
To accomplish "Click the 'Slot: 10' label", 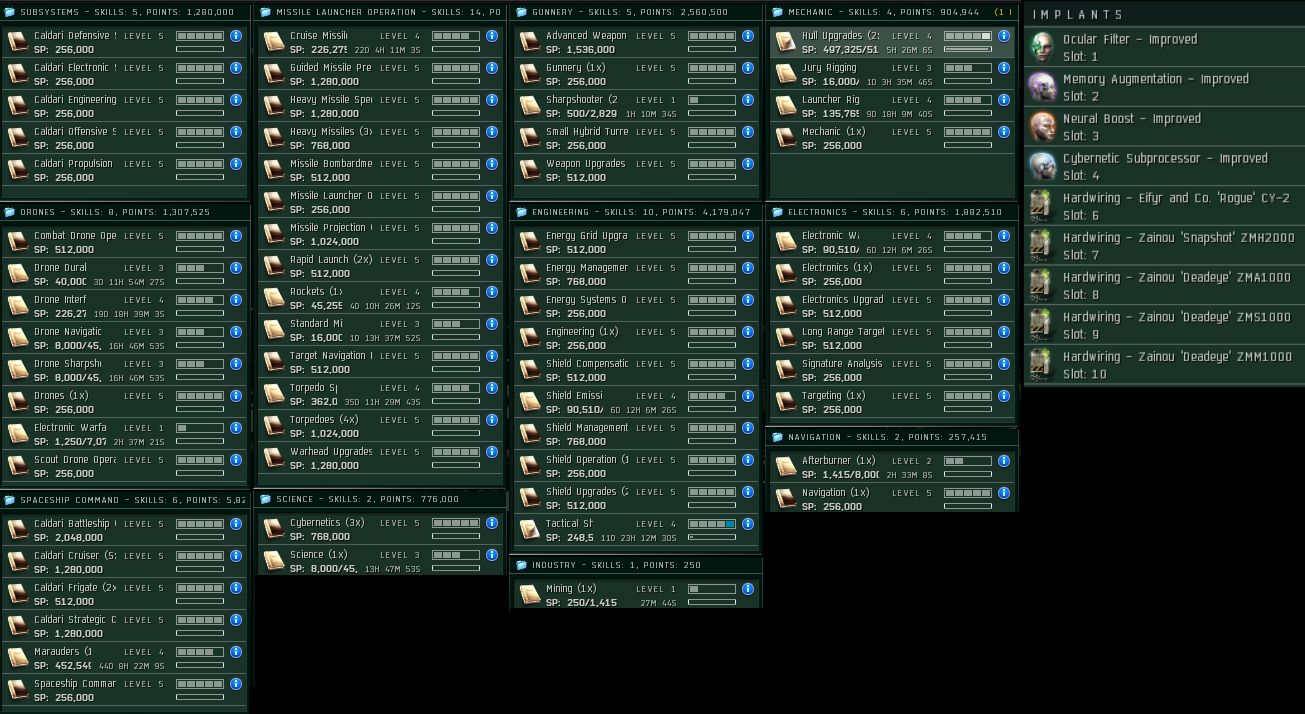I will click(x=1085, y=374).
